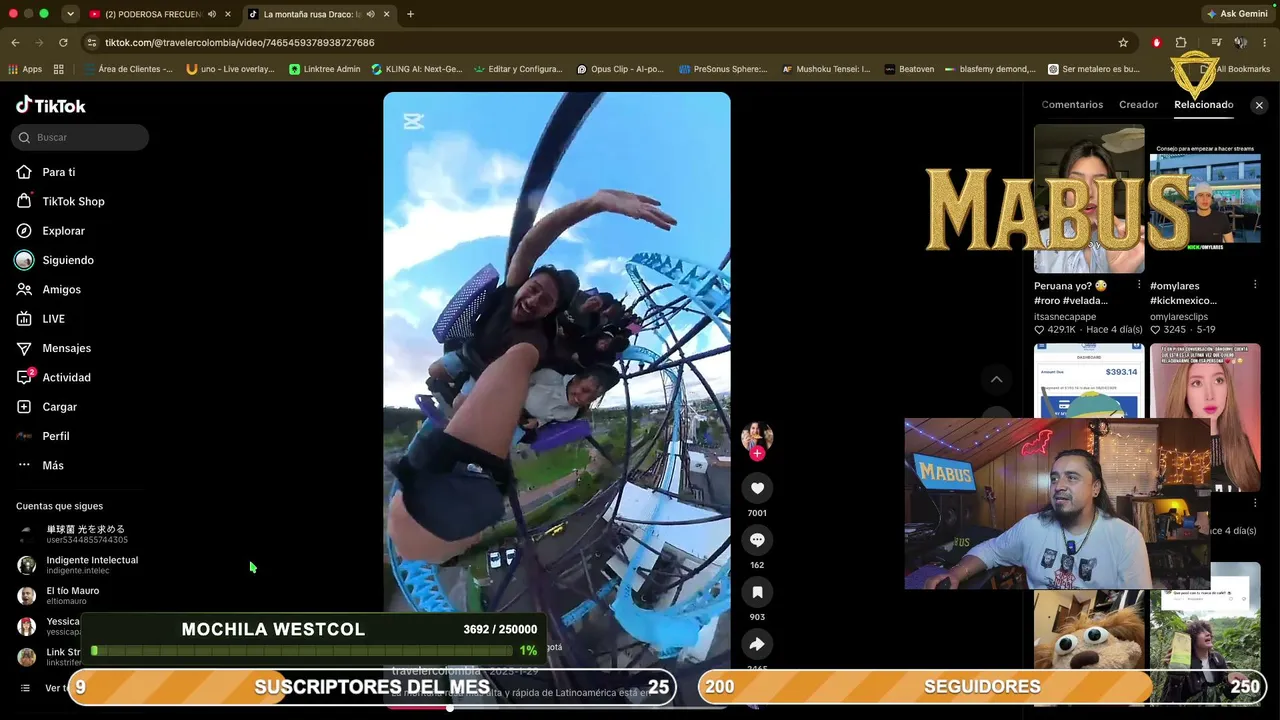Open the Actividad notifications

[x=66, y=377]
